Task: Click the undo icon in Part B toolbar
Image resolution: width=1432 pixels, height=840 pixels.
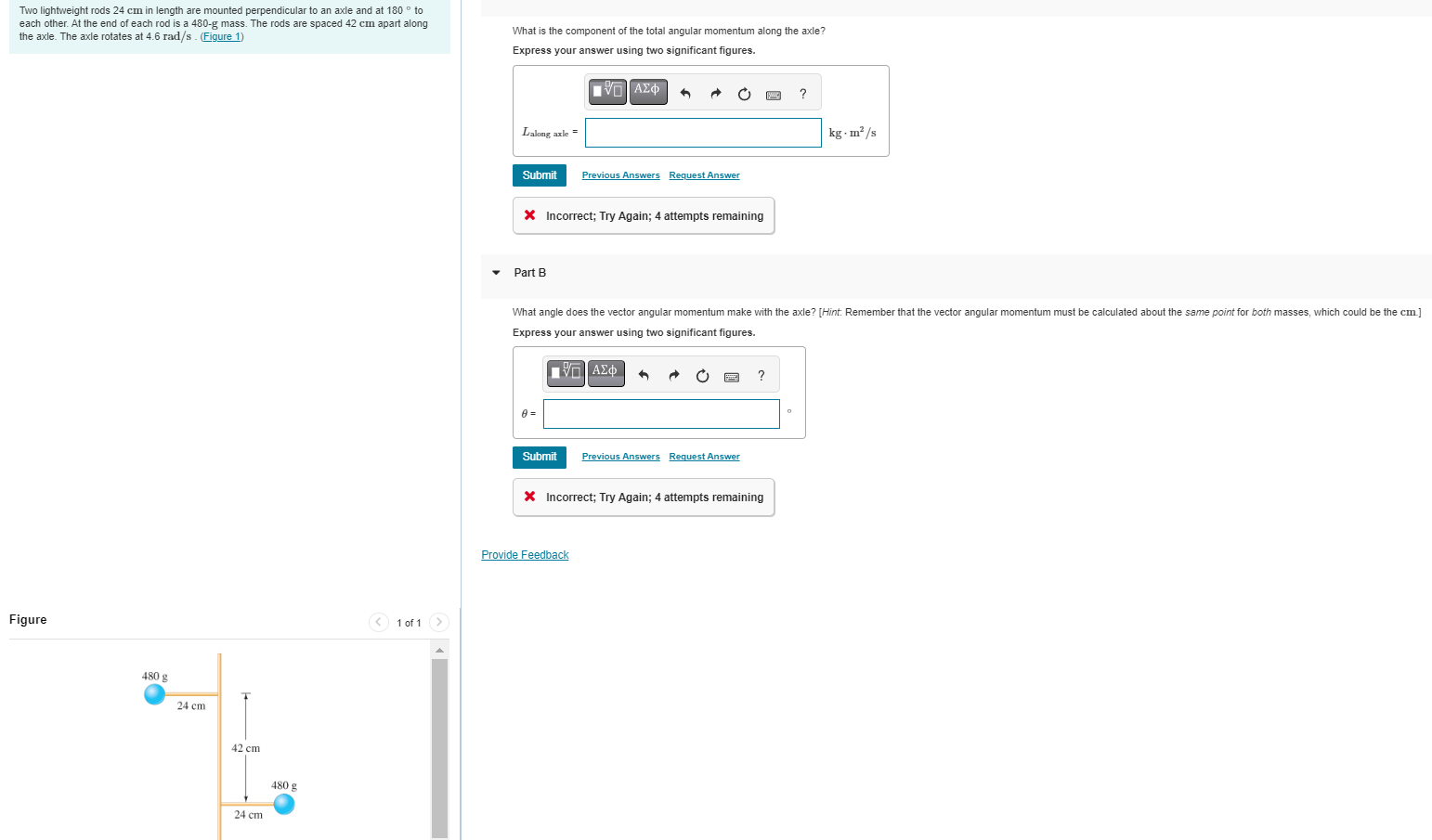Action: [644, 375]
